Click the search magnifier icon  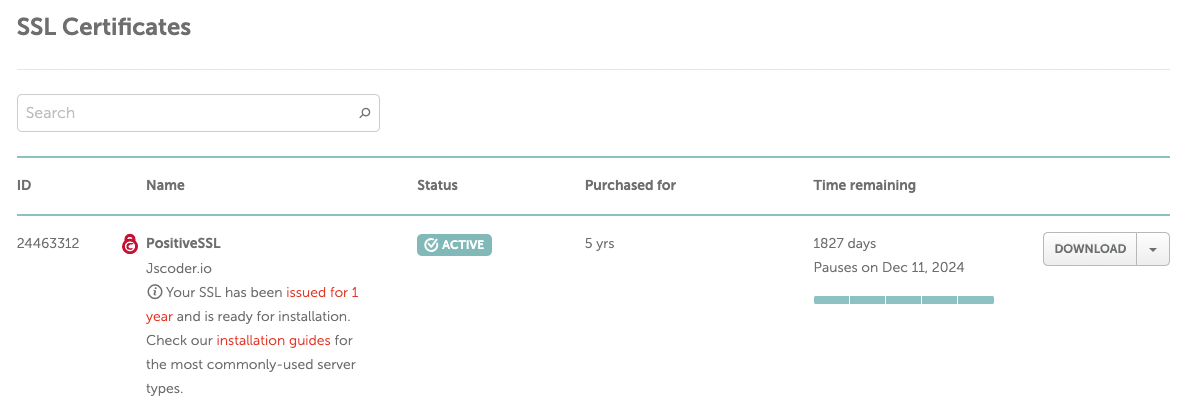click(x=365, y=113)
